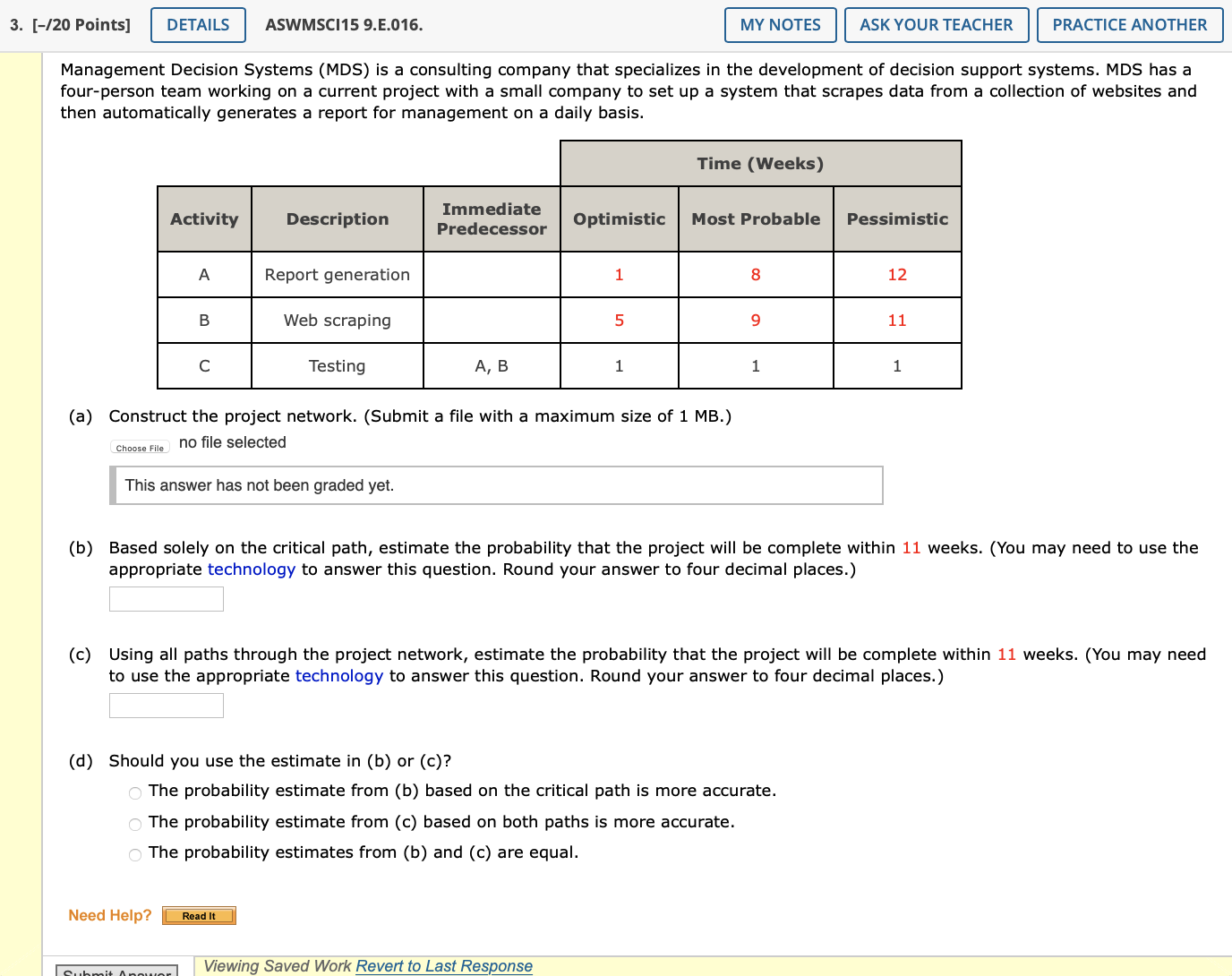Open the technology link in part (b)
The image size is (1232, 976).
(252, 569)
